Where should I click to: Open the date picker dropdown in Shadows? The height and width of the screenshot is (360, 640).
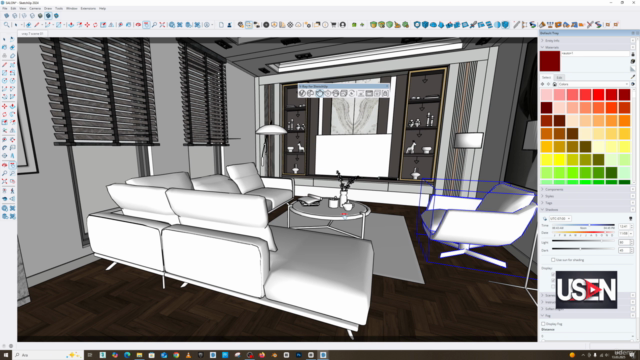click(x=631, y=233)
